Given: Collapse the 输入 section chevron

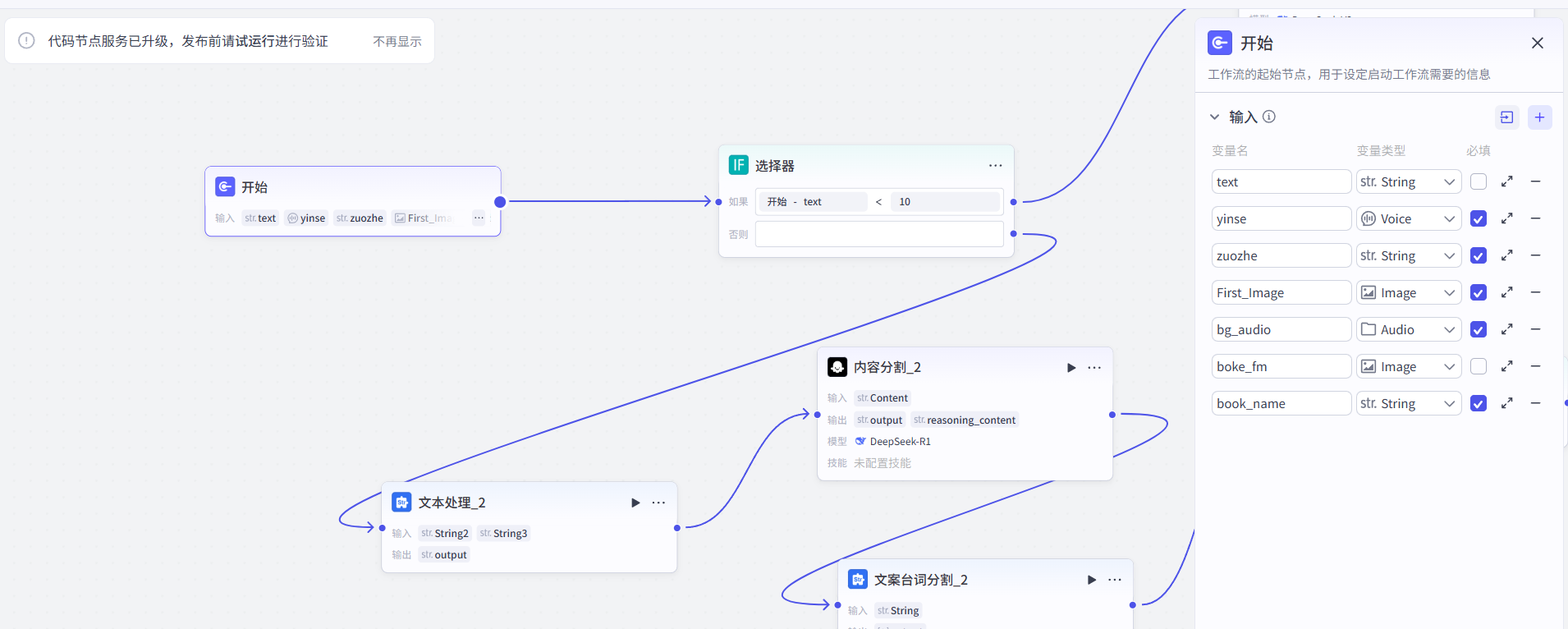Looking at the screenshot, I should pyautogui.click(x=1214, y=117).
